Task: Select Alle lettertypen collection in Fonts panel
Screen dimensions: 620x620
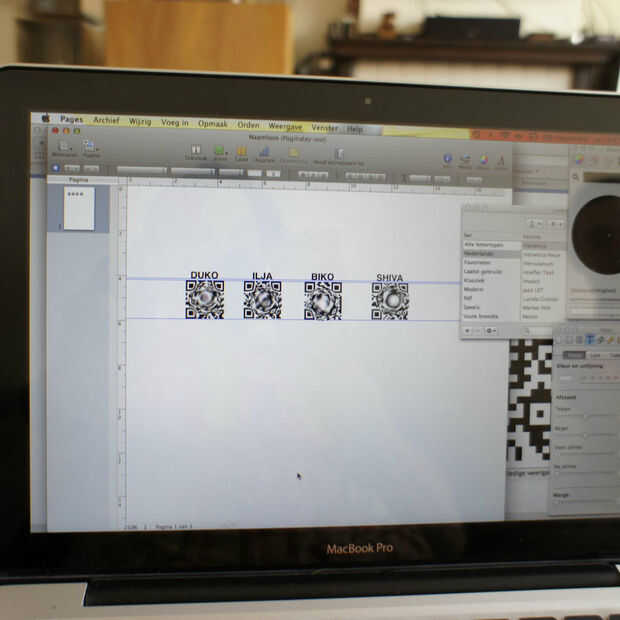Action: (484, 245)
